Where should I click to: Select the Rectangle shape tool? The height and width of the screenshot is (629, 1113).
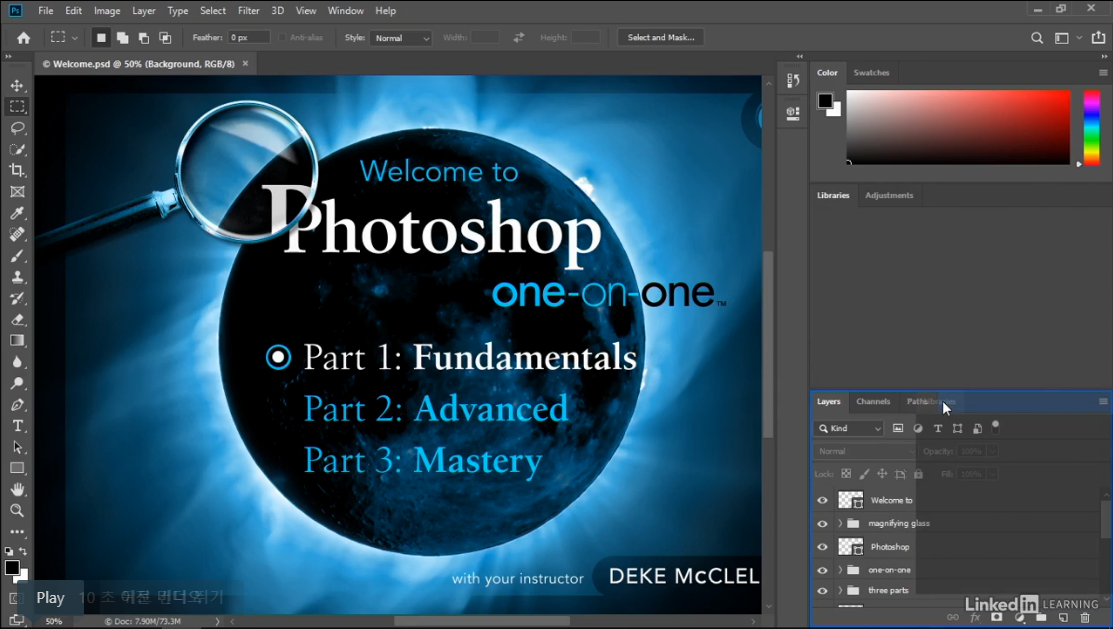point(17,469)
